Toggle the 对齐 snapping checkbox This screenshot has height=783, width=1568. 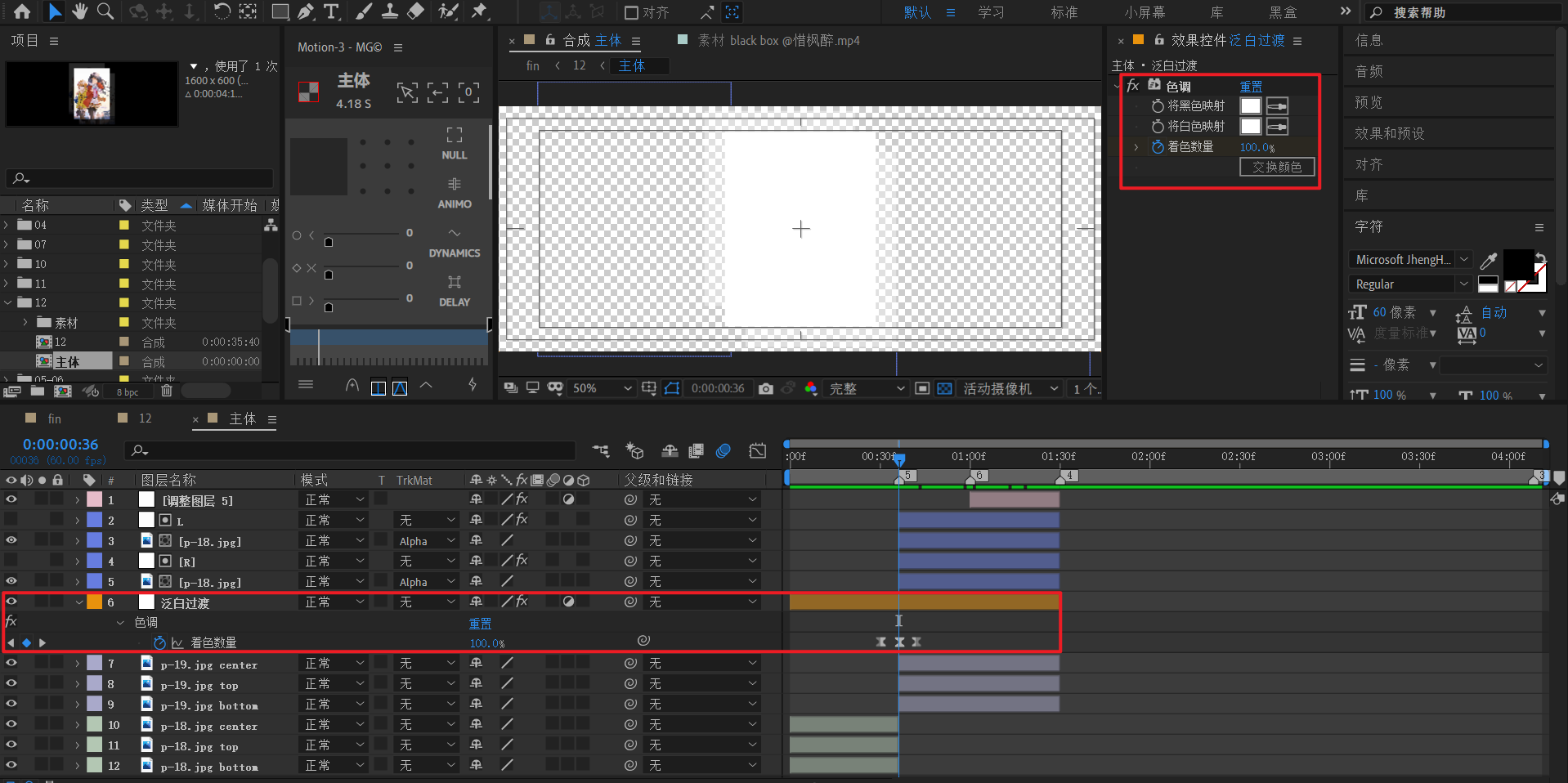click(631, 12)
